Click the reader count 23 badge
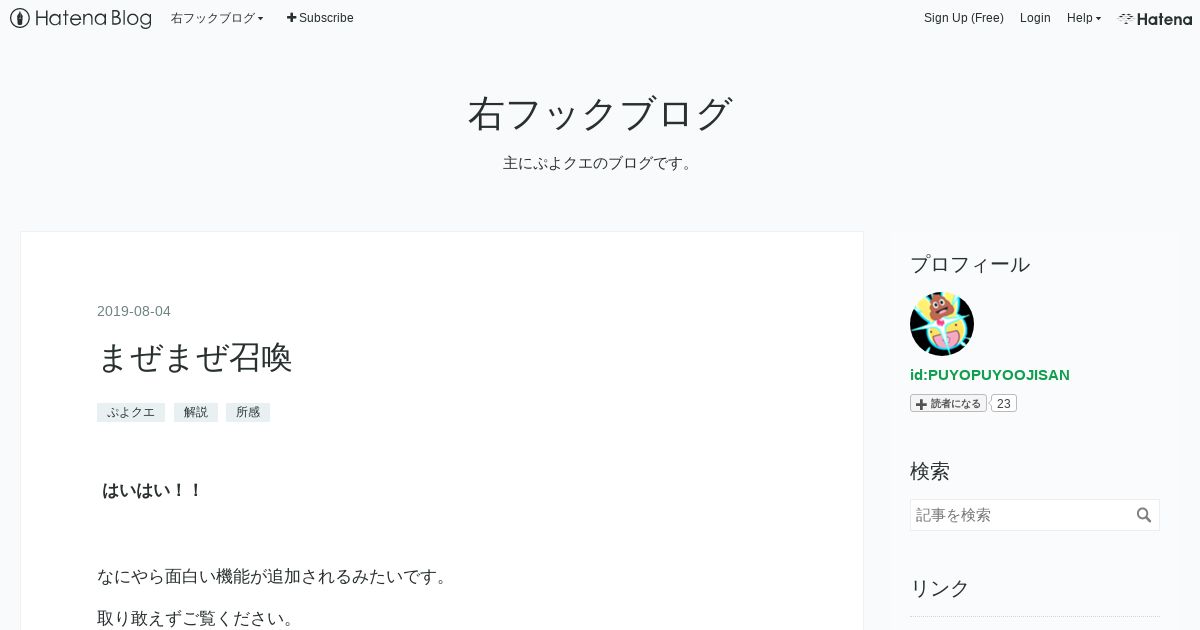 (x=1003, y=403)
